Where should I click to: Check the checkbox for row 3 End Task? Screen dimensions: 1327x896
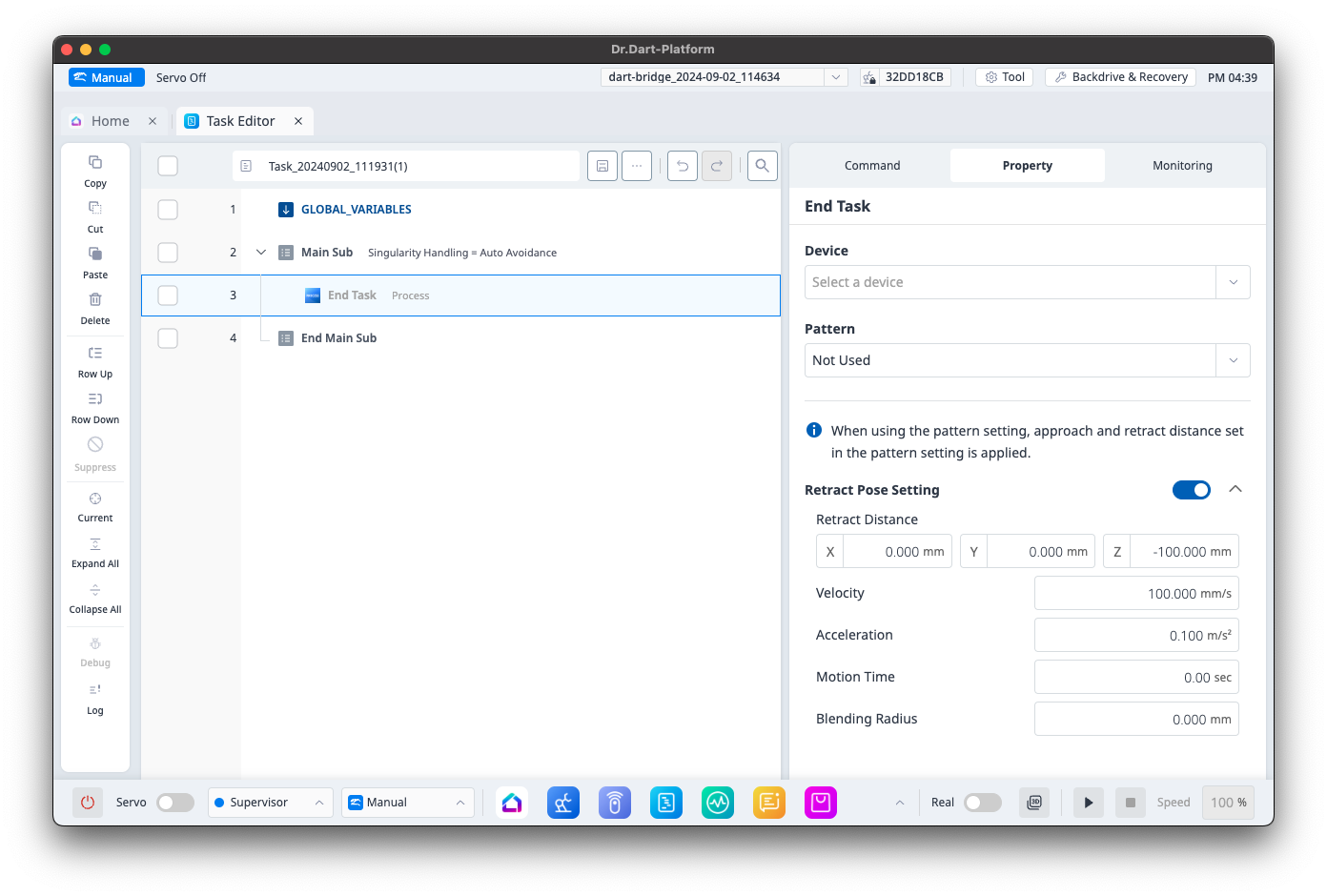(168, 295)
